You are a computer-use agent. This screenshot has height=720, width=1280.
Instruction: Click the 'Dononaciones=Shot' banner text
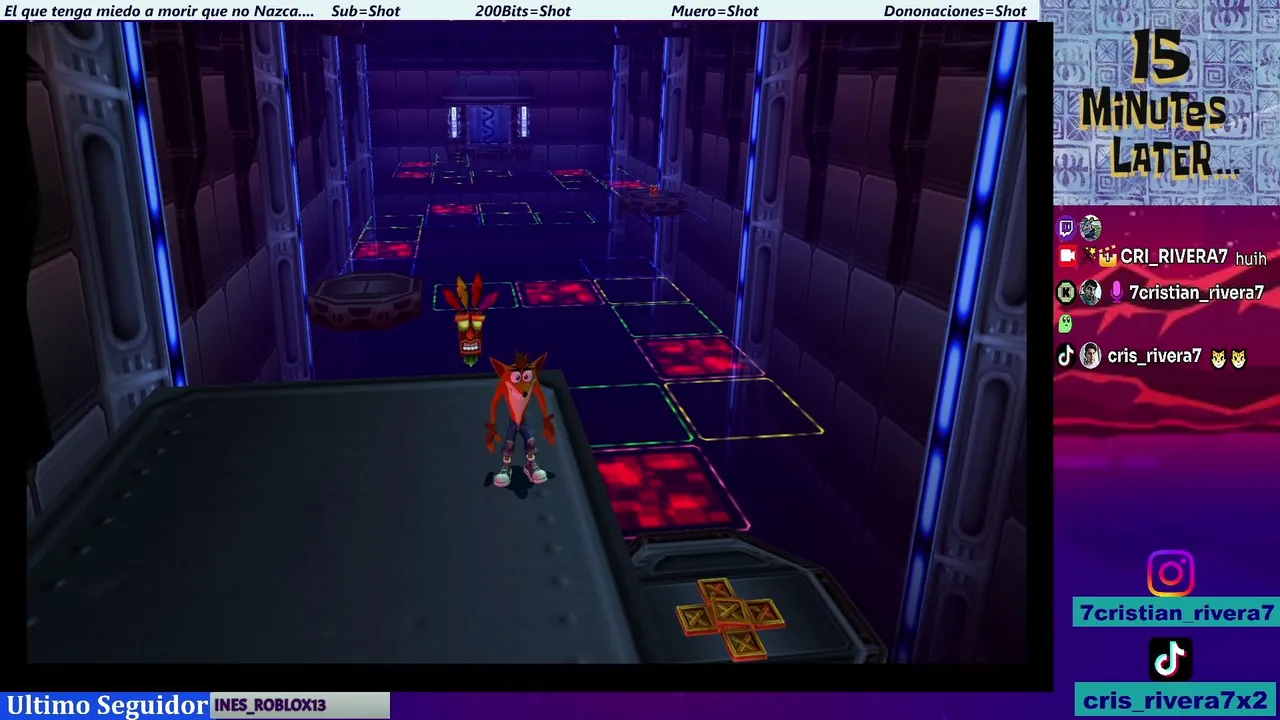point(955,11)
